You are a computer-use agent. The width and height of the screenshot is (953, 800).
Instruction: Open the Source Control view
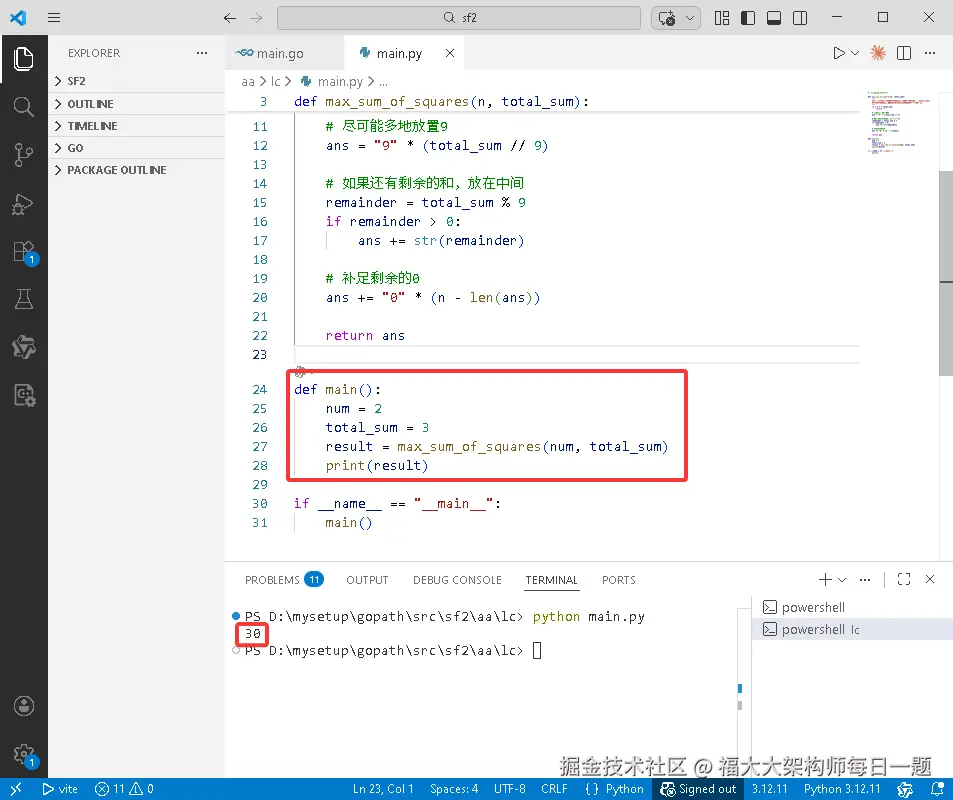click(24, 155)
